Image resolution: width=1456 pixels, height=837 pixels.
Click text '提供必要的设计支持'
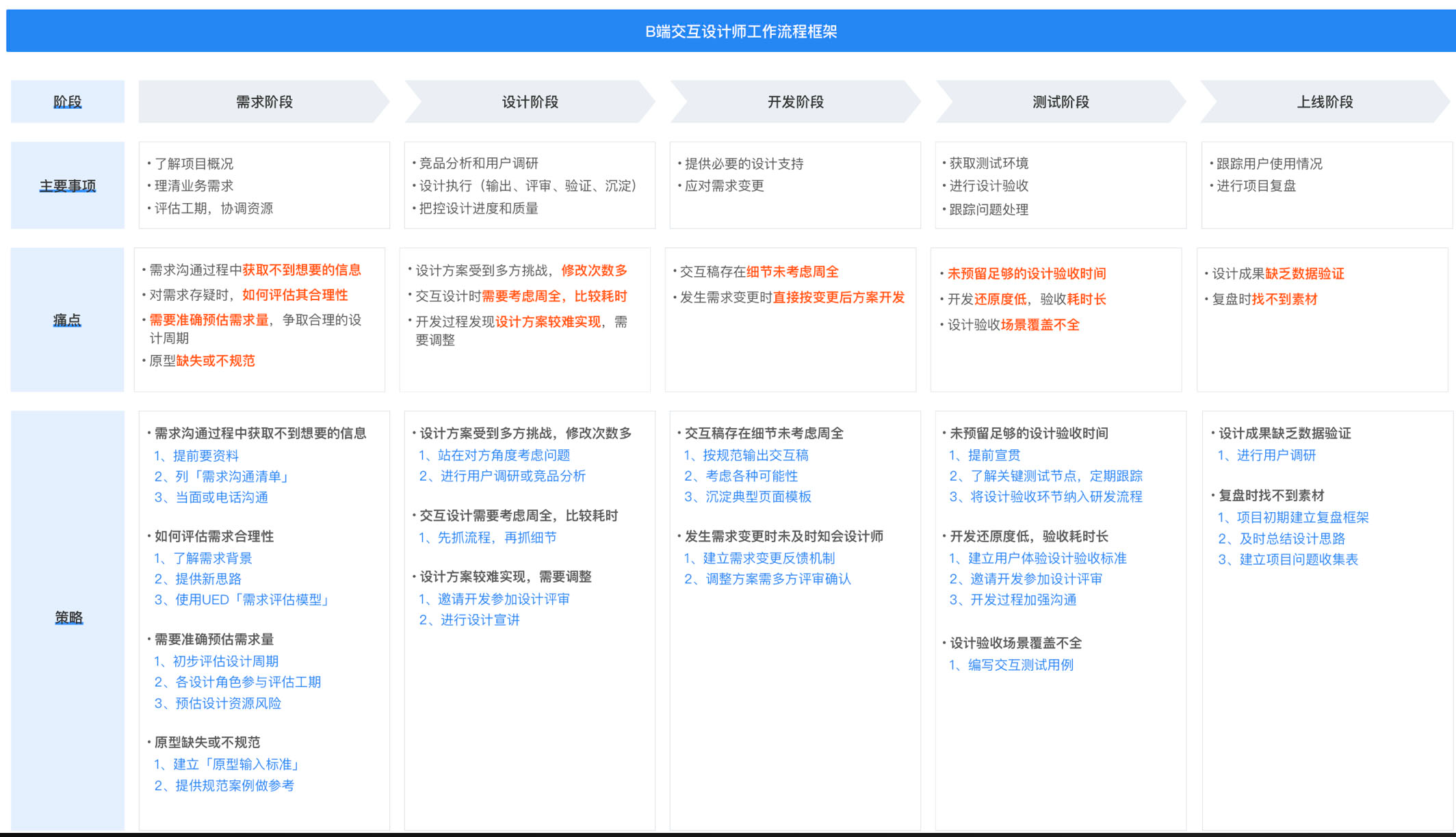pyautogui.click(x=744, y=163)
